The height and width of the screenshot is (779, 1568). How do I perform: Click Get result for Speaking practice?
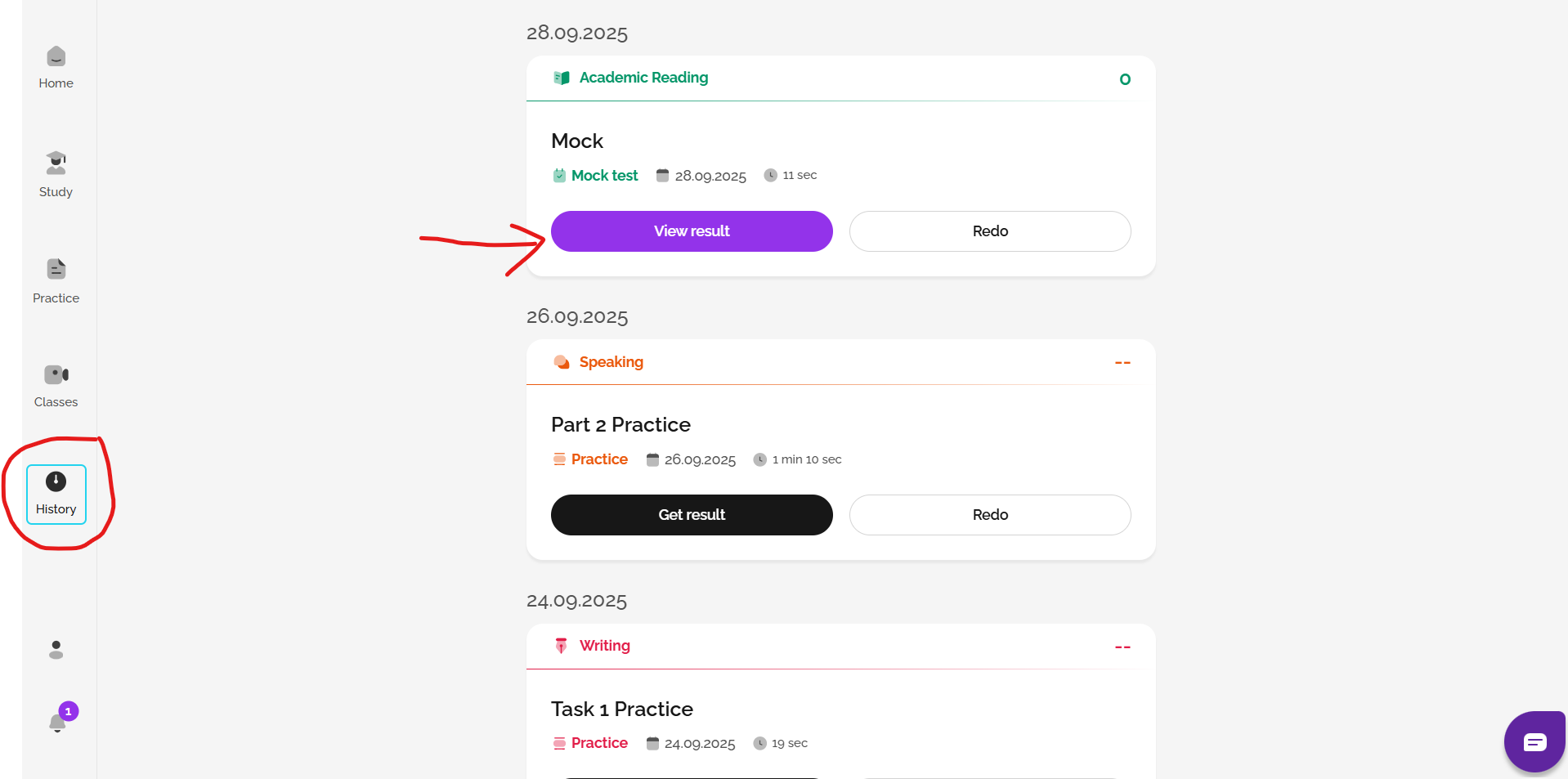692,515
